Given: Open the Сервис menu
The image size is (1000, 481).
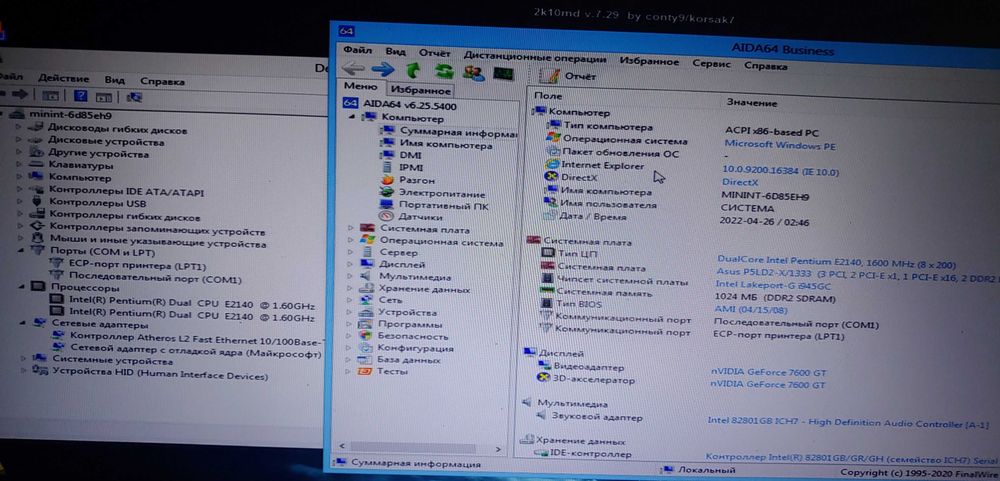Looking at the screenshot, I should click(712, 64).
